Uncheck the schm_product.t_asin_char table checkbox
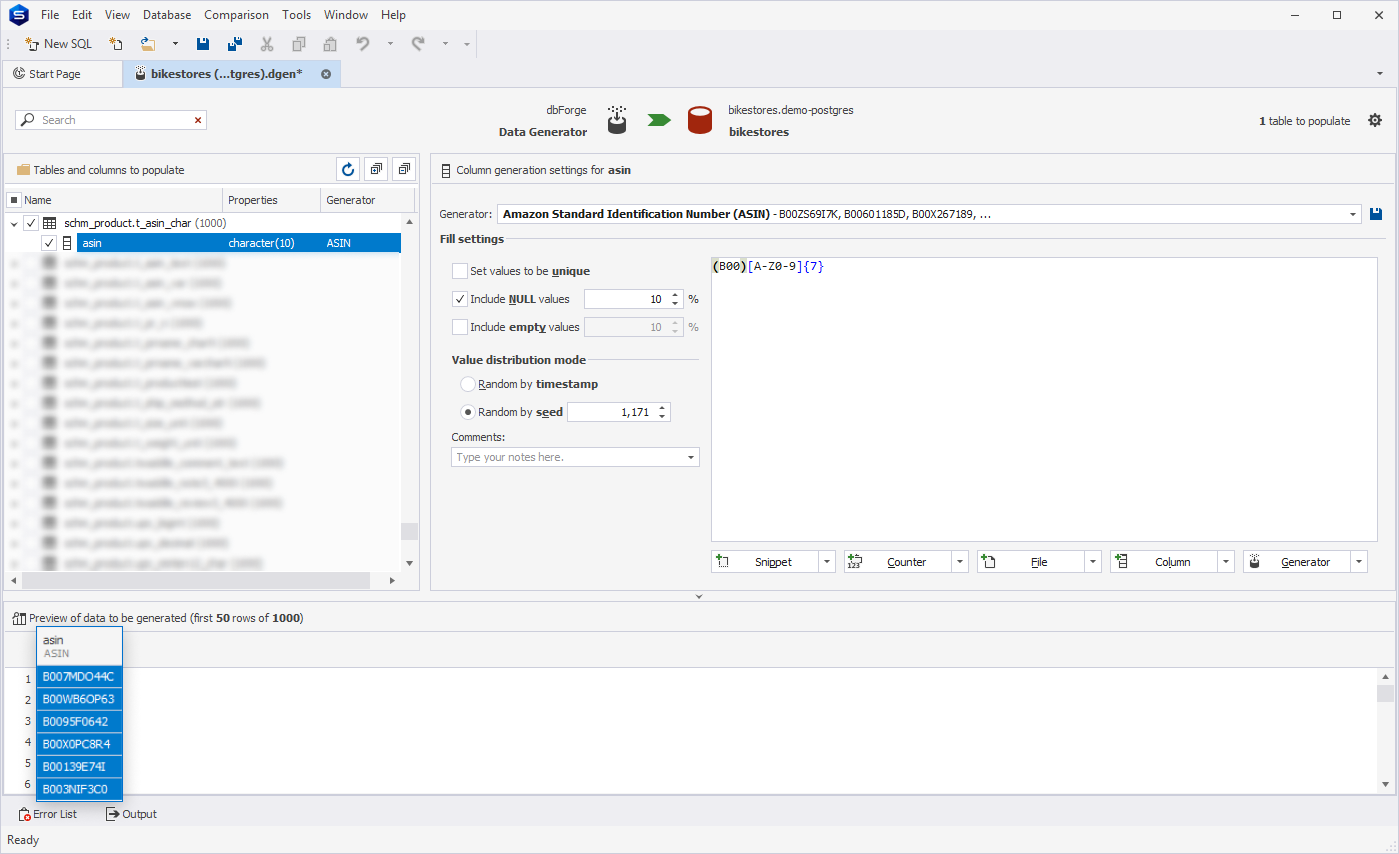This screenshot has height=854, width=1399. [x=31, y=223]
